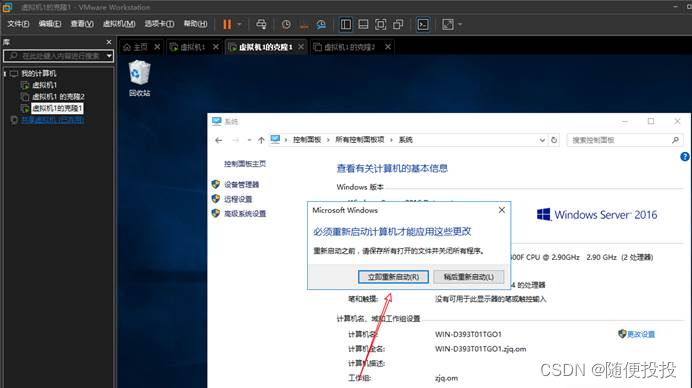Open 控制面板主页 link
Screen dimensions: 692x388
click(x=245, y=164)
